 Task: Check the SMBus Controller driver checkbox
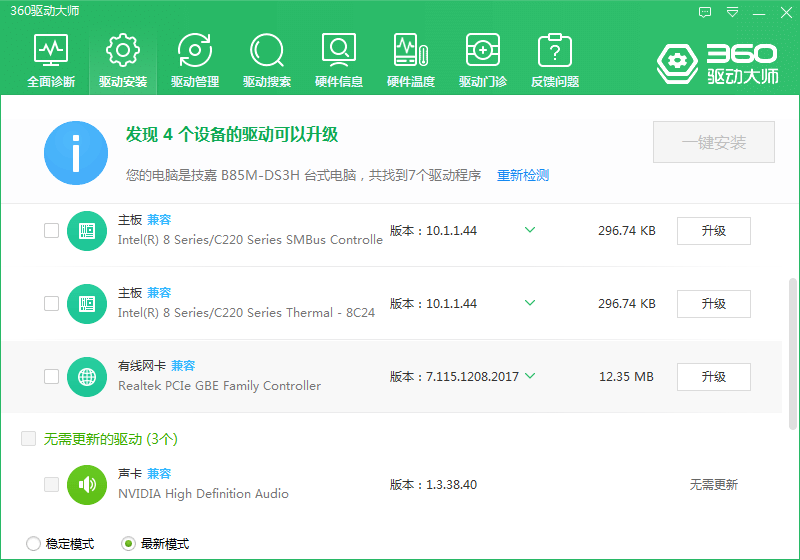click(52, 231)
